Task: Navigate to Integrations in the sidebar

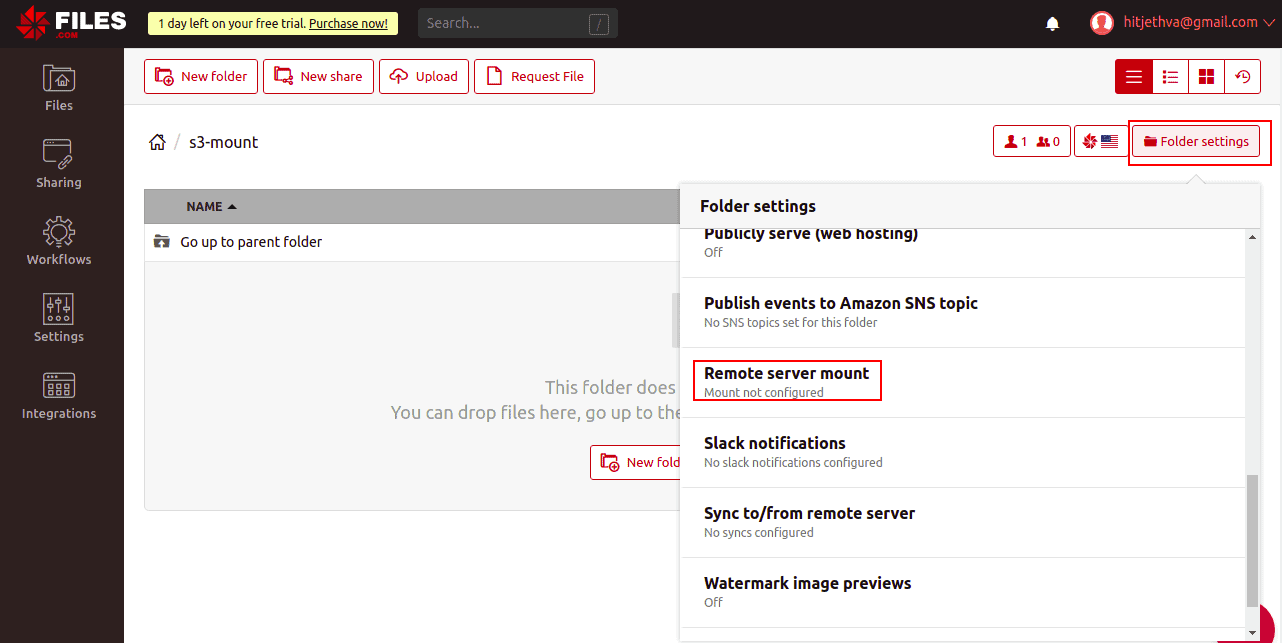Action: tap(59, 396)
